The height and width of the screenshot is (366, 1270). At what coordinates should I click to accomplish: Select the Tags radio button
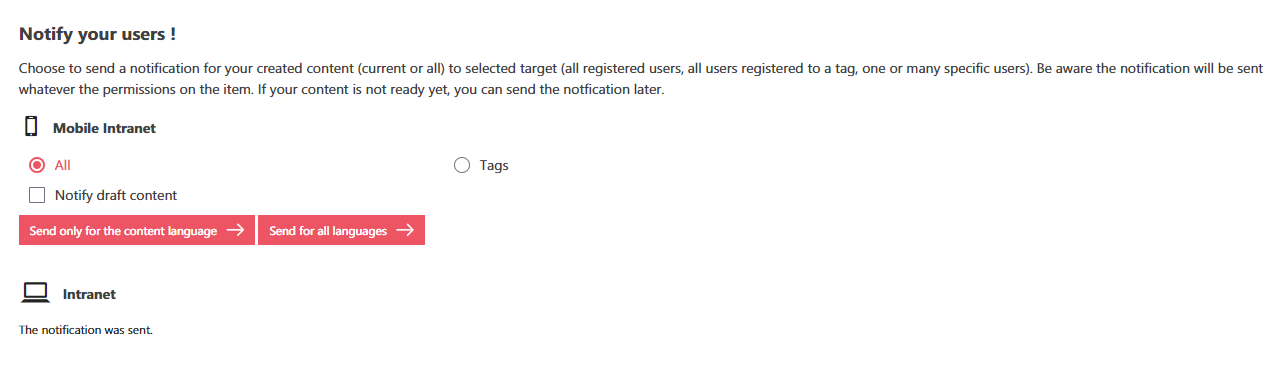pyautogui.click(x=462, y=165)
